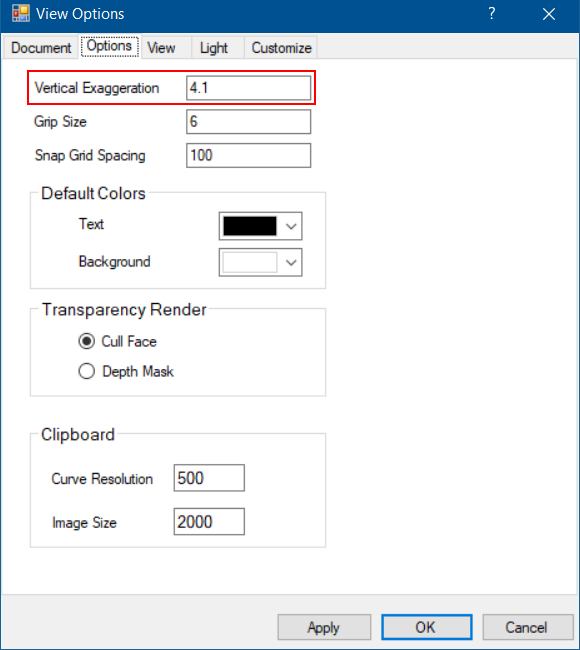
Task: Switch to the Document tab
Action: (41, 48)
